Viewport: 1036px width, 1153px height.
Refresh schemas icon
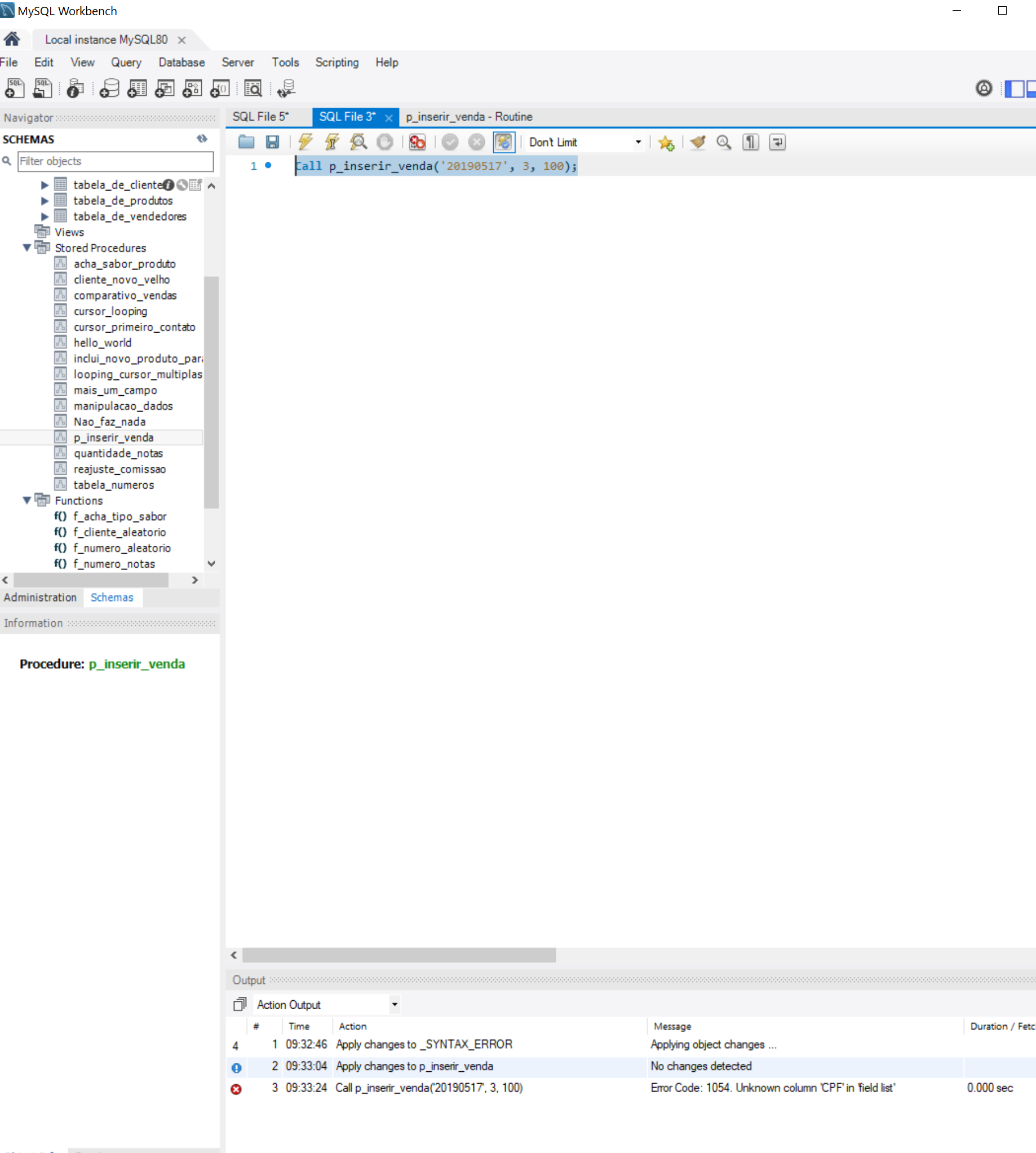(202, 138)
